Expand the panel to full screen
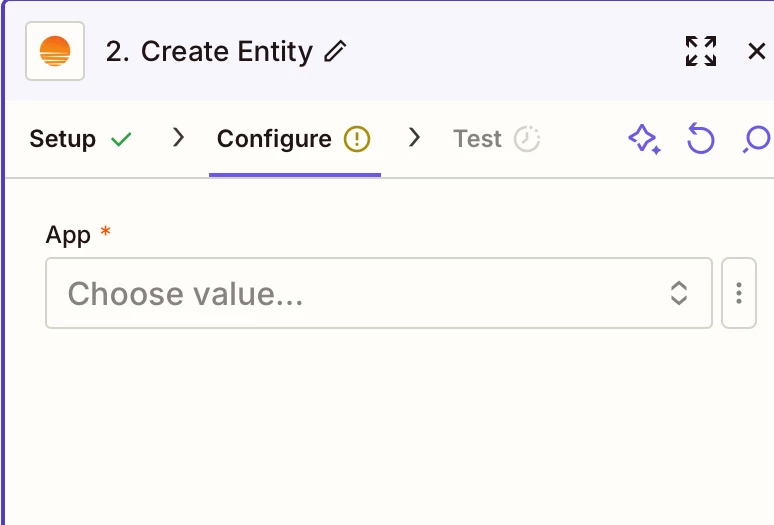 click(700, 51)
